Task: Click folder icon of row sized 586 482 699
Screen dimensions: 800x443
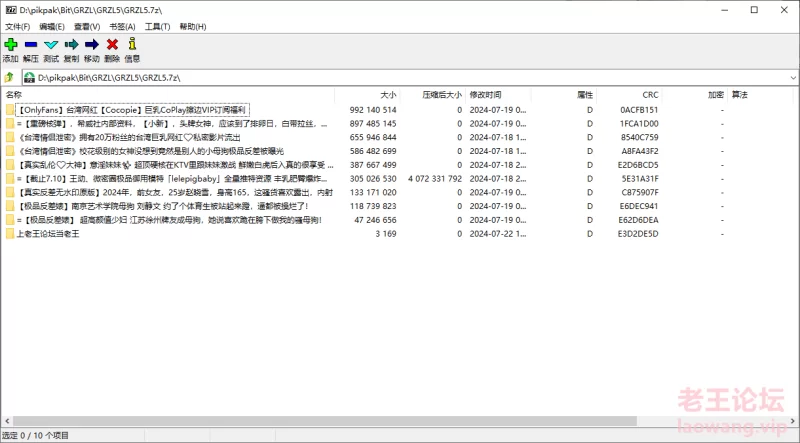Action: coord(10,151)
